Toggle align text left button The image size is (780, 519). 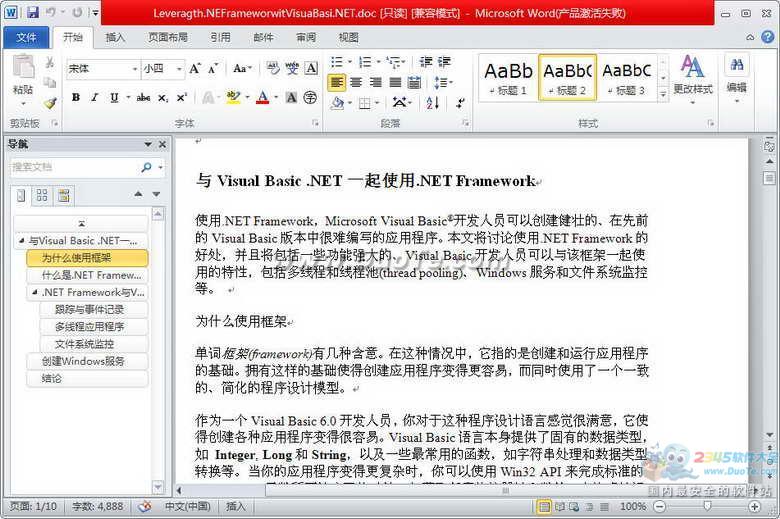tap(337, 82)
